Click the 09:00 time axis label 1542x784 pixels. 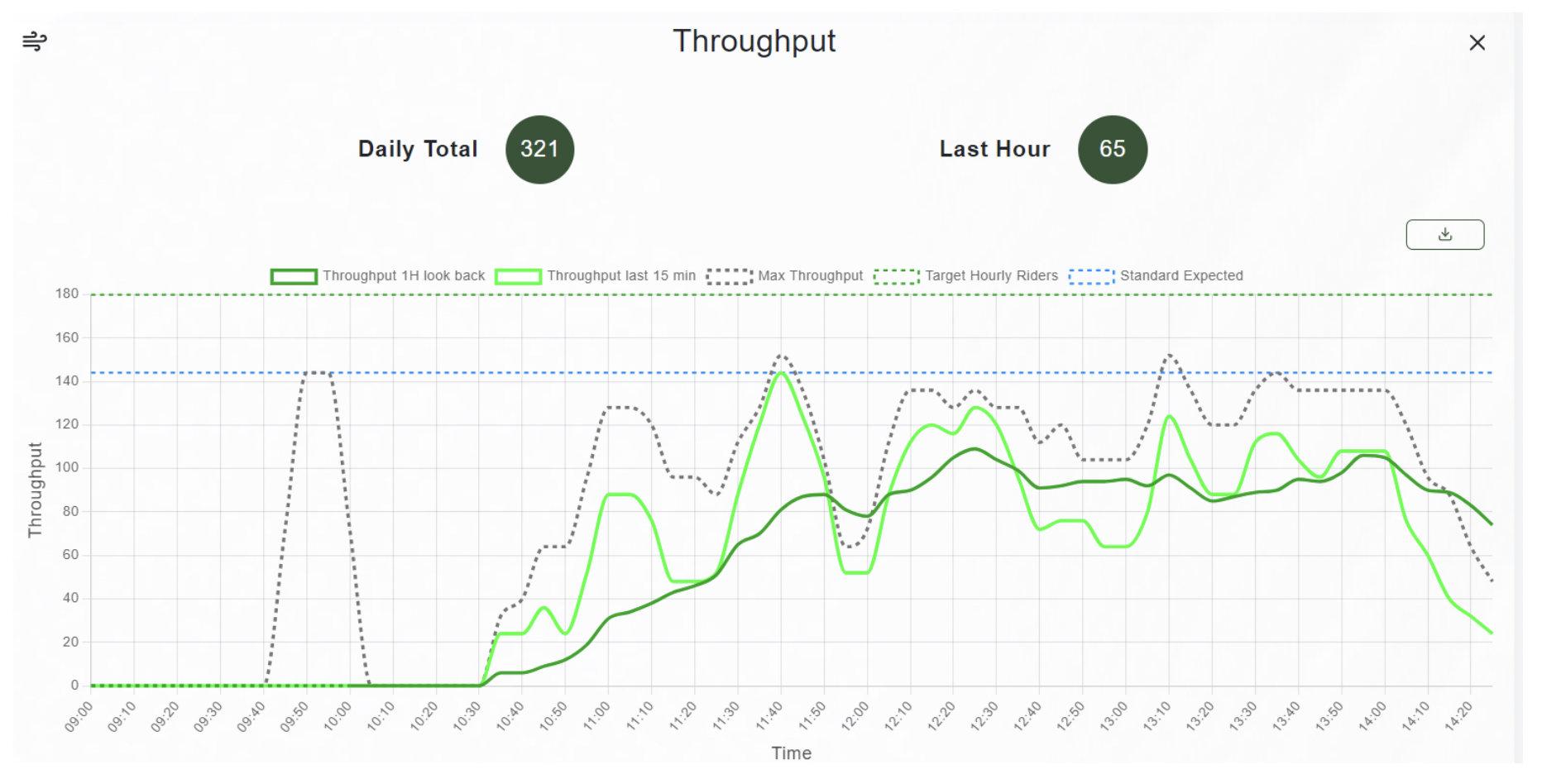tap(79, 716)
